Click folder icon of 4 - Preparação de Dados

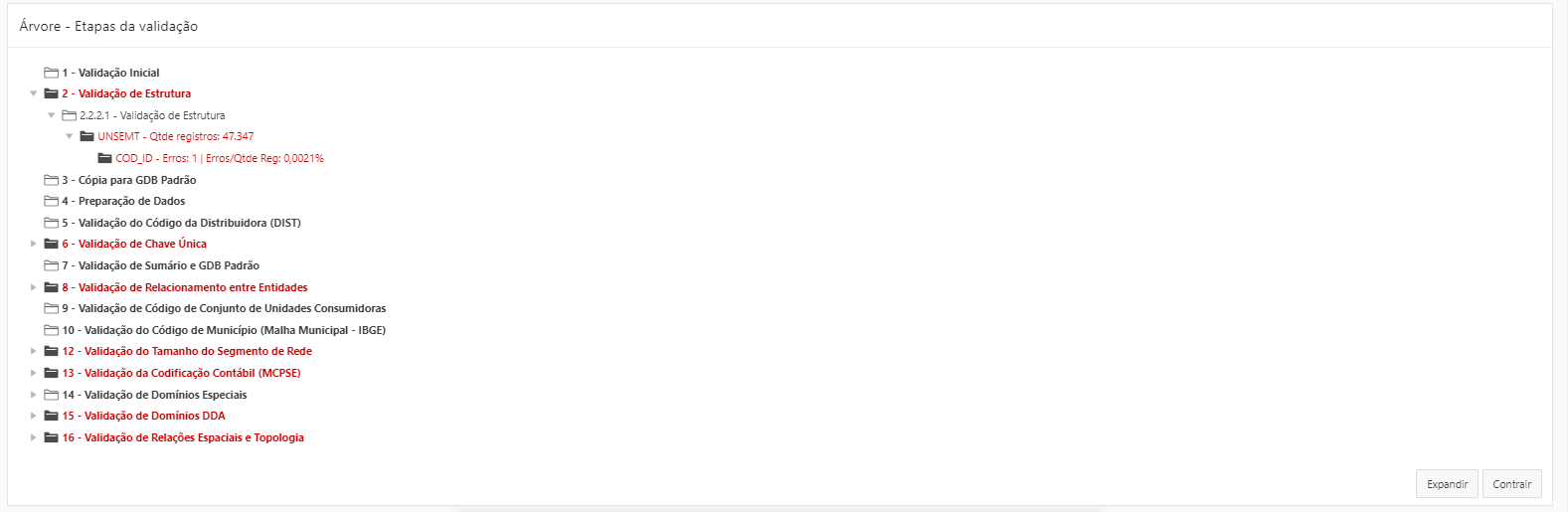pyautogui.click(x=51, y=201)
